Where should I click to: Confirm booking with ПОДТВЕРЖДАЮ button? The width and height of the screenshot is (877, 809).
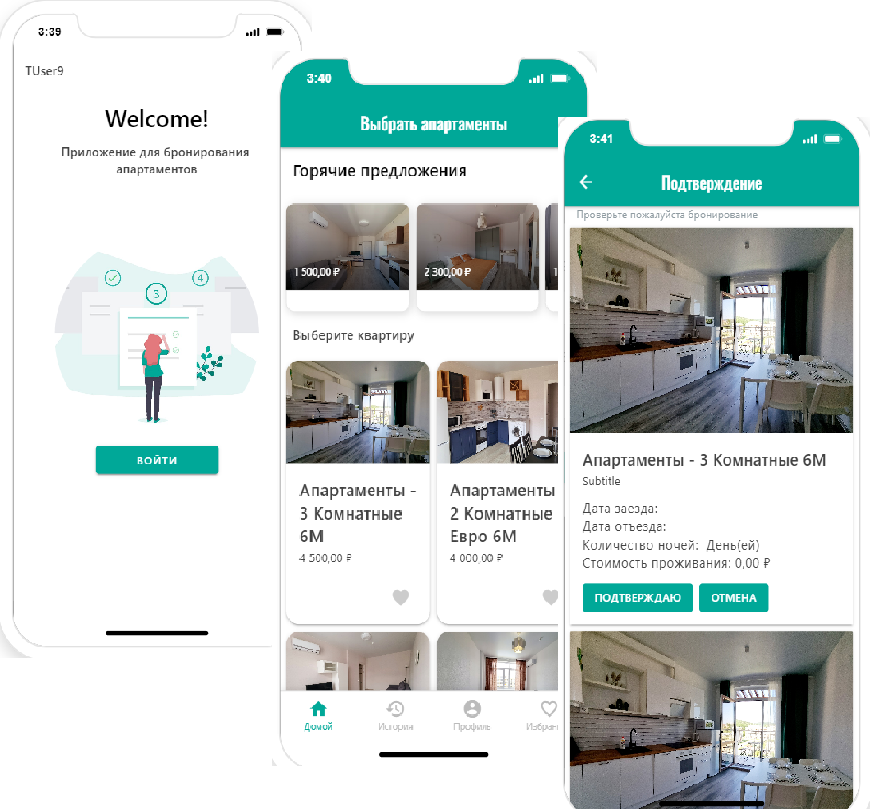[638, 598]
